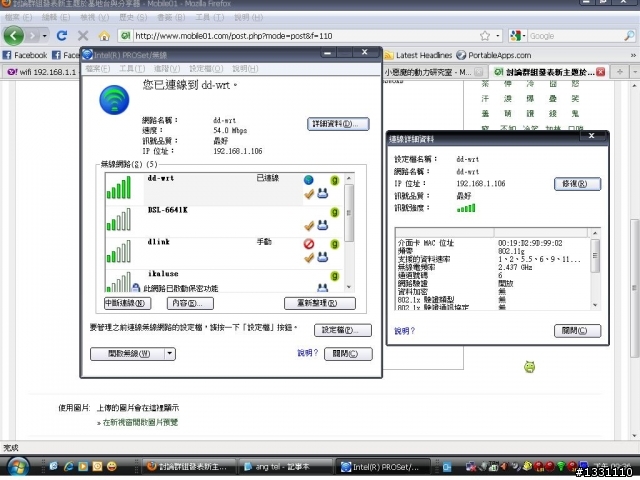Click signal strength bars for dd-wrt

pos(119,188)
